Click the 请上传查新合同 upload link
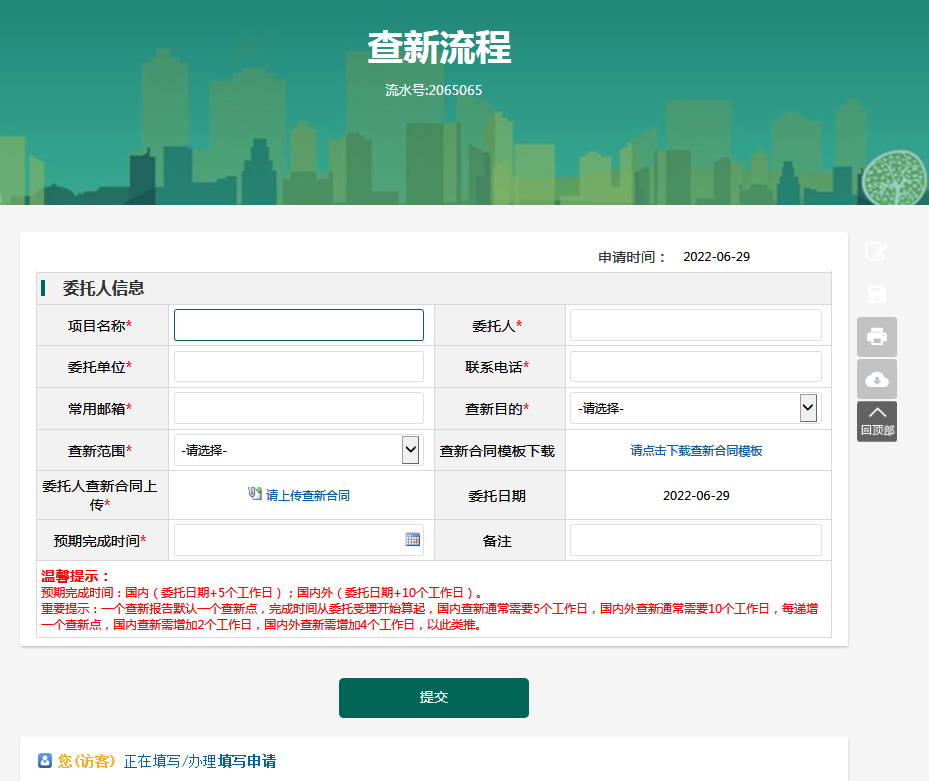This screenshot has width=929, height=781. (308, 495)
